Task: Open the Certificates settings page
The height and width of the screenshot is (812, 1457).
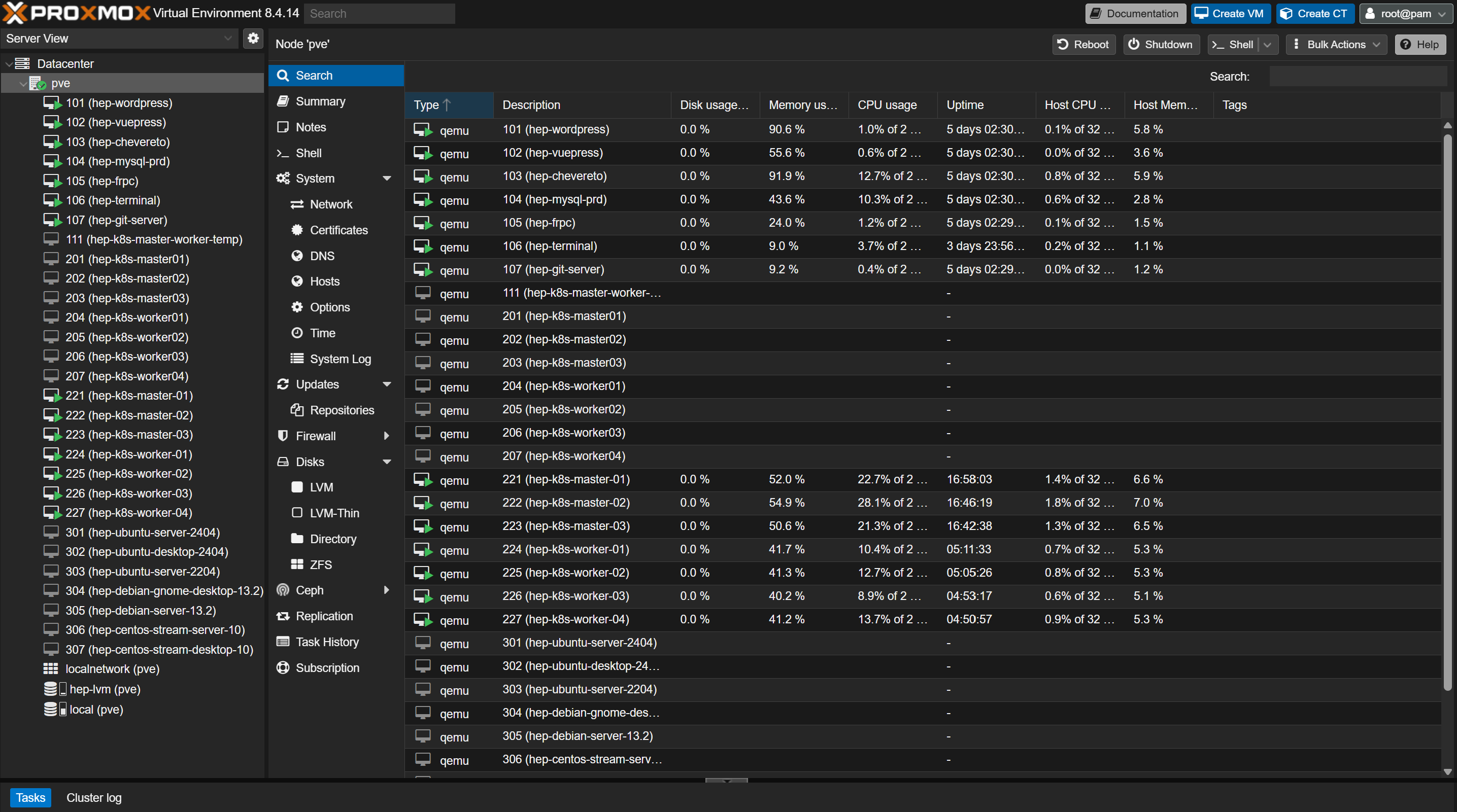Action: coord(338,230)
